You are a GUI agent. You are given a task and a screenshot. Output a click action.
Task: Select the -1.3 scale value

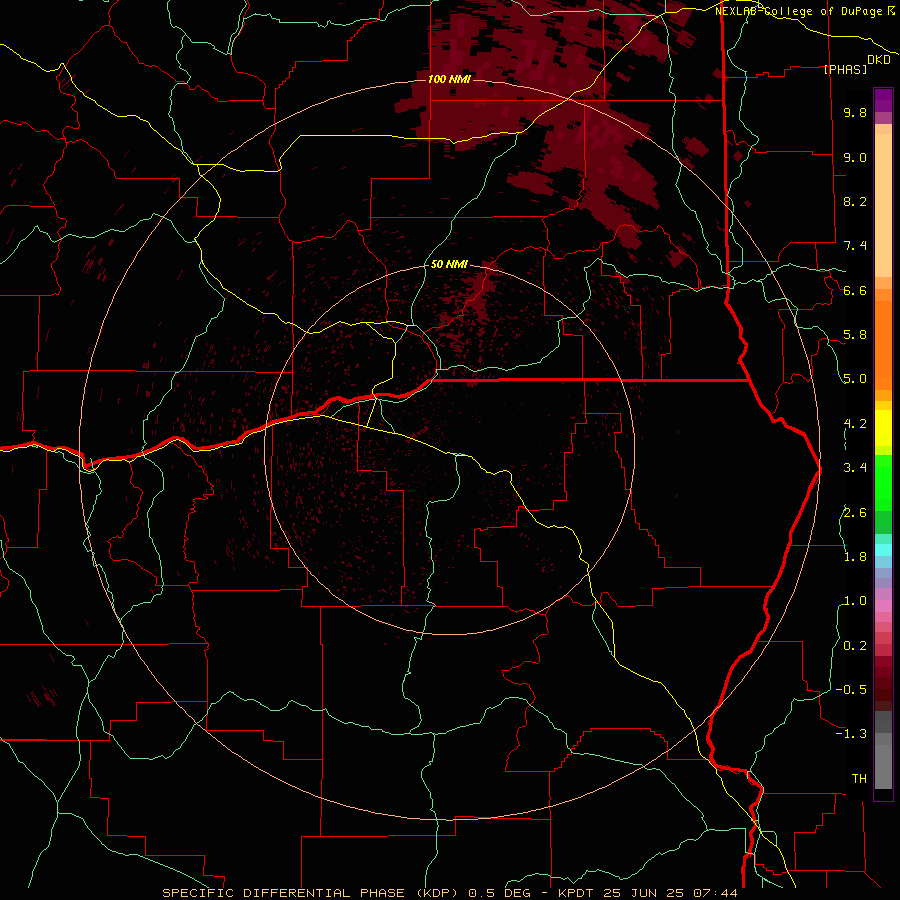pyautogui.click(x=851, y=734)
